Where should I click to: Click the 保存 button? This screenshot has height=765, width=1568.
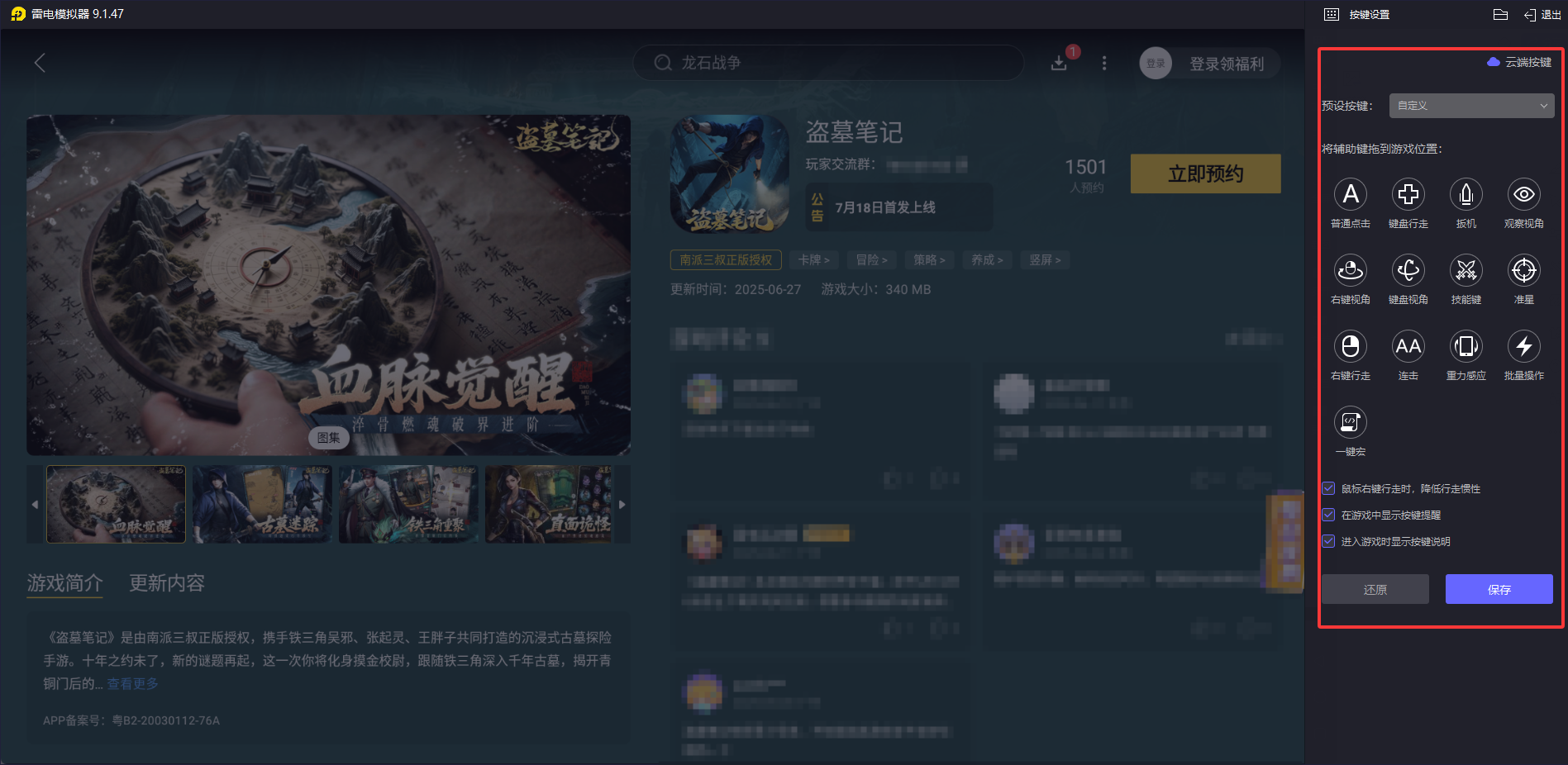(1499, 589)
